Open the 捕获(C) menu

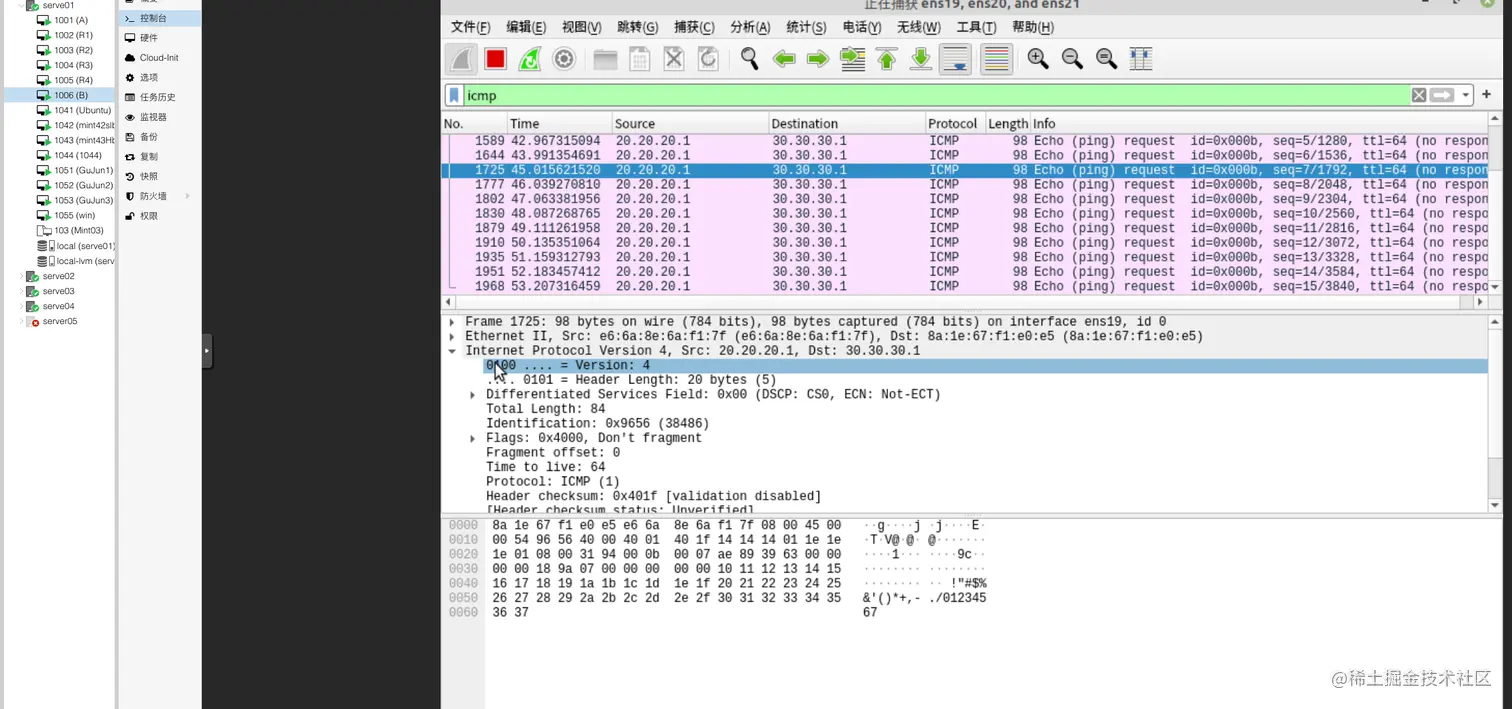click(x=694, y=27)
